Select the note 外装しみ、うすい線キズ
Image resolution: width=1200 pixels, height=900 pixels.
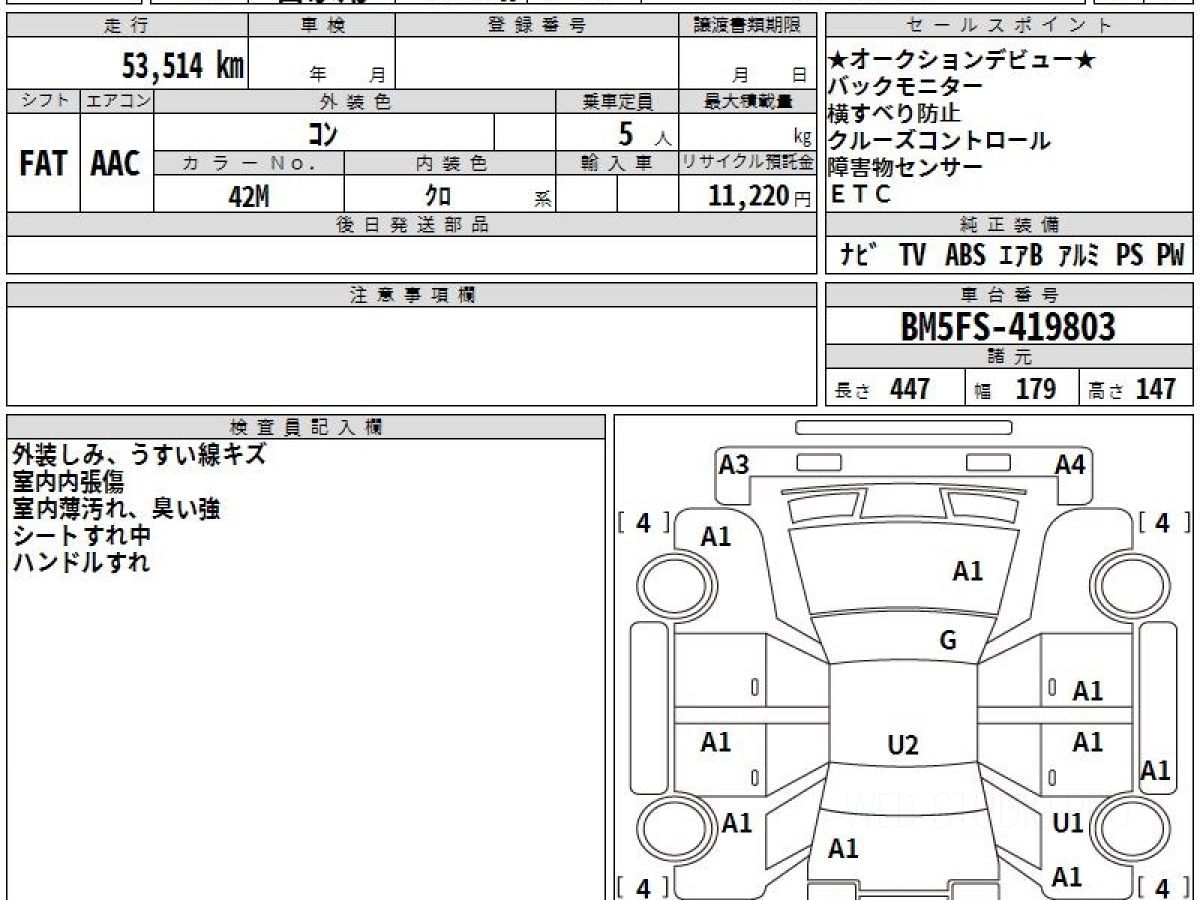click(x=140, y=455)
